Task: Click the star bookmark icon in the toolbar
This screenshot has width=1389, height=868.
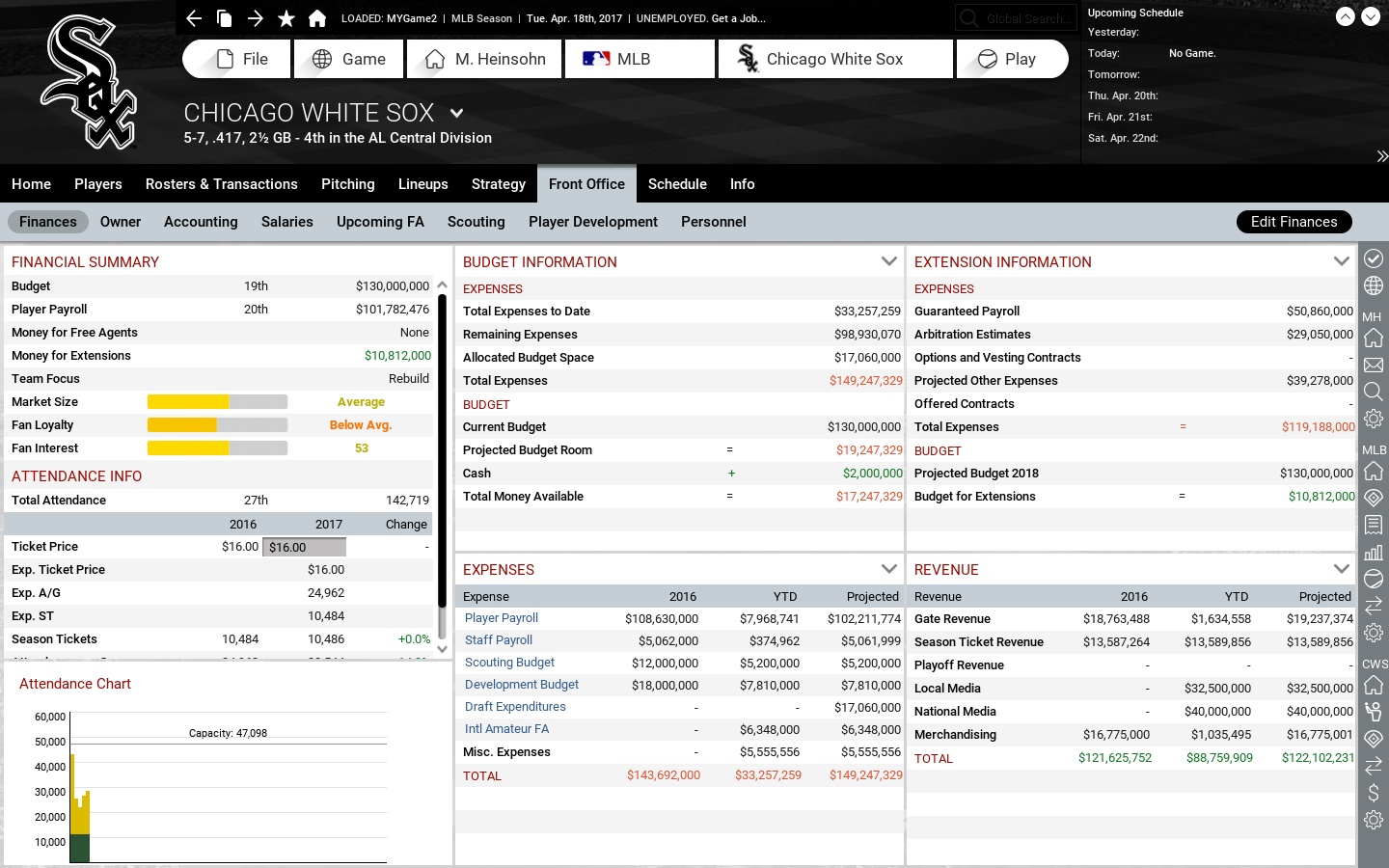Action: tap(285, 17)
